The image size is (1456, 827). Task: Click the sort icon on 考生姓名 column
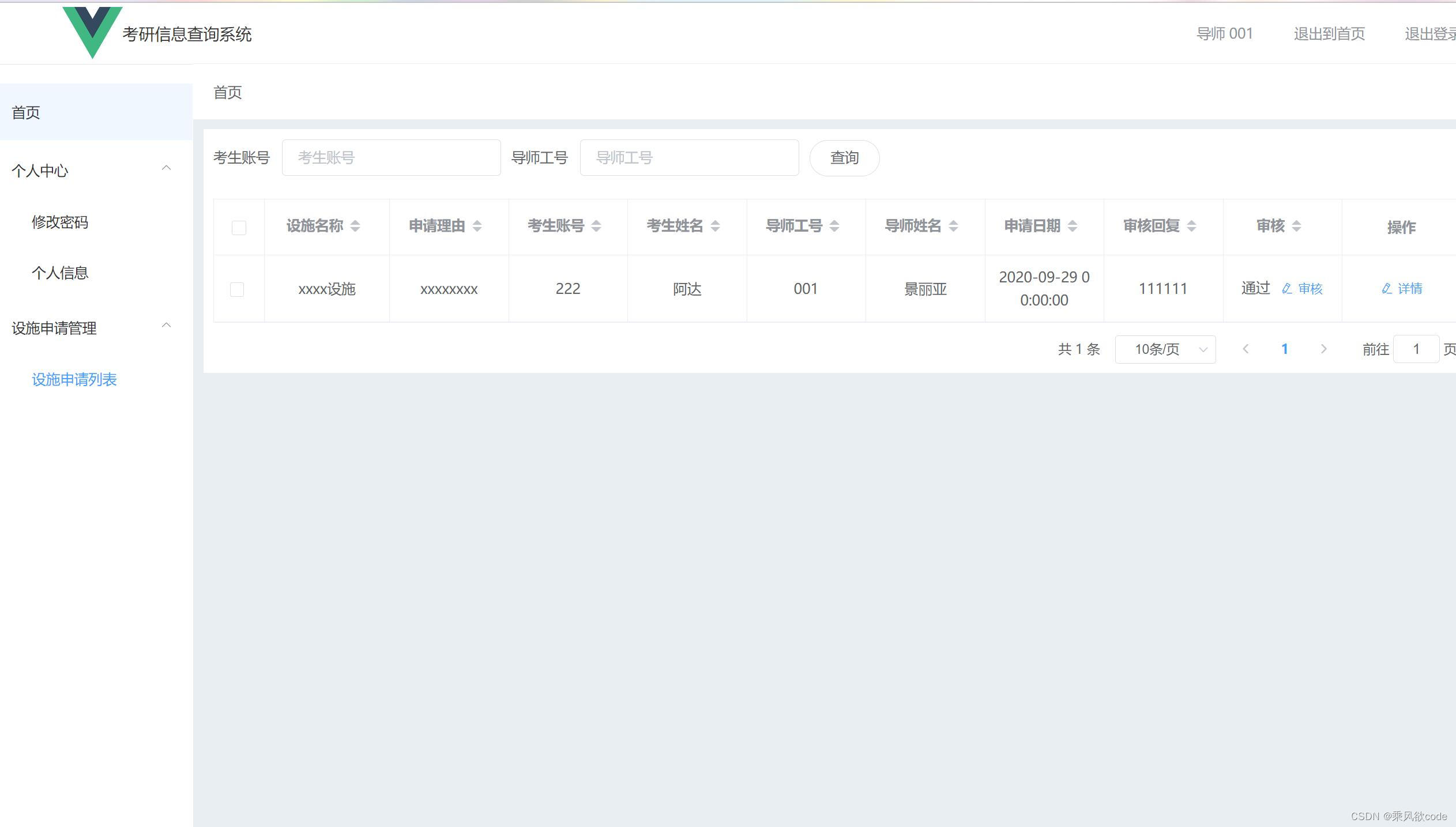click(716, 226)
